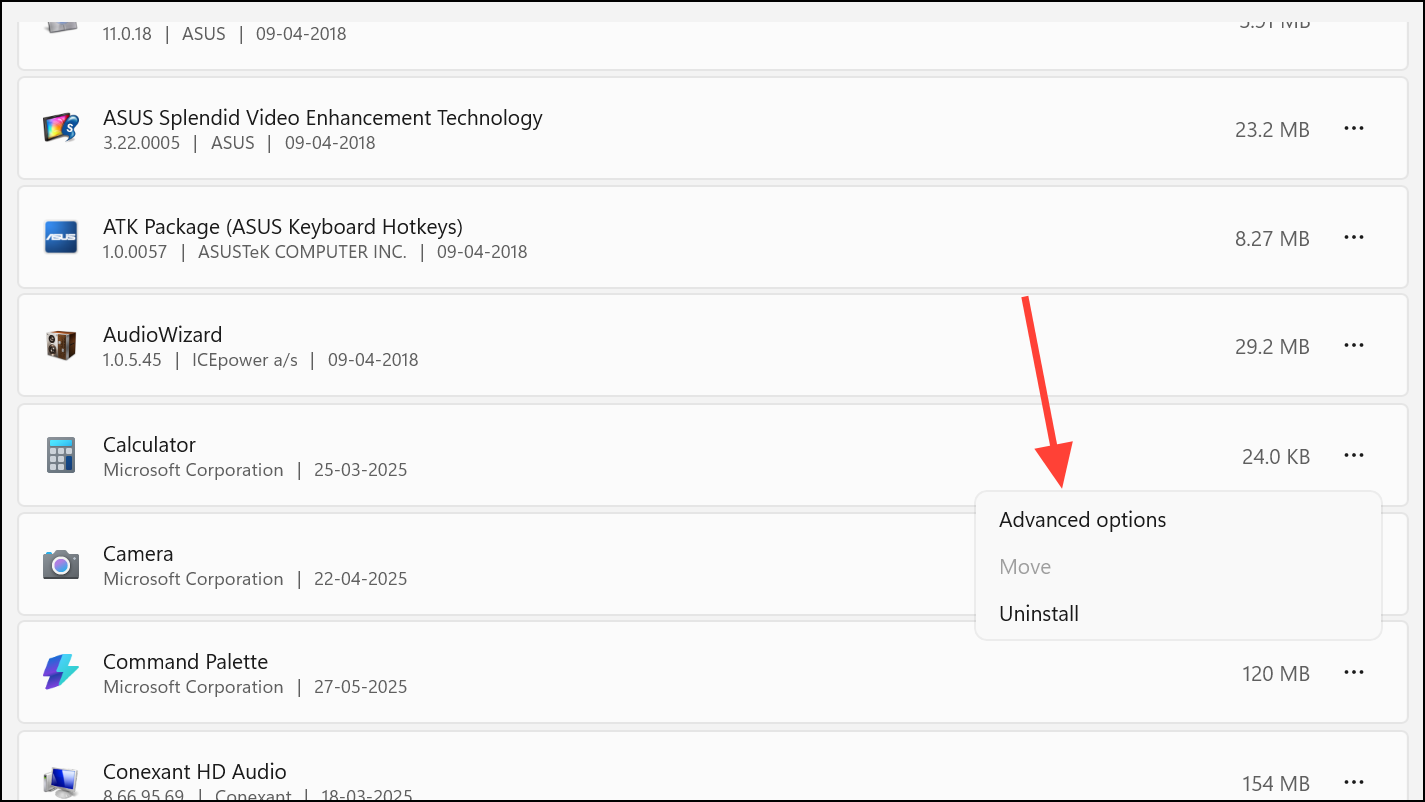This screenshot has width=1425, height=802.
Task: Open more options for ASUS Splendid Video Enhancement
Action: point(1354,128)
